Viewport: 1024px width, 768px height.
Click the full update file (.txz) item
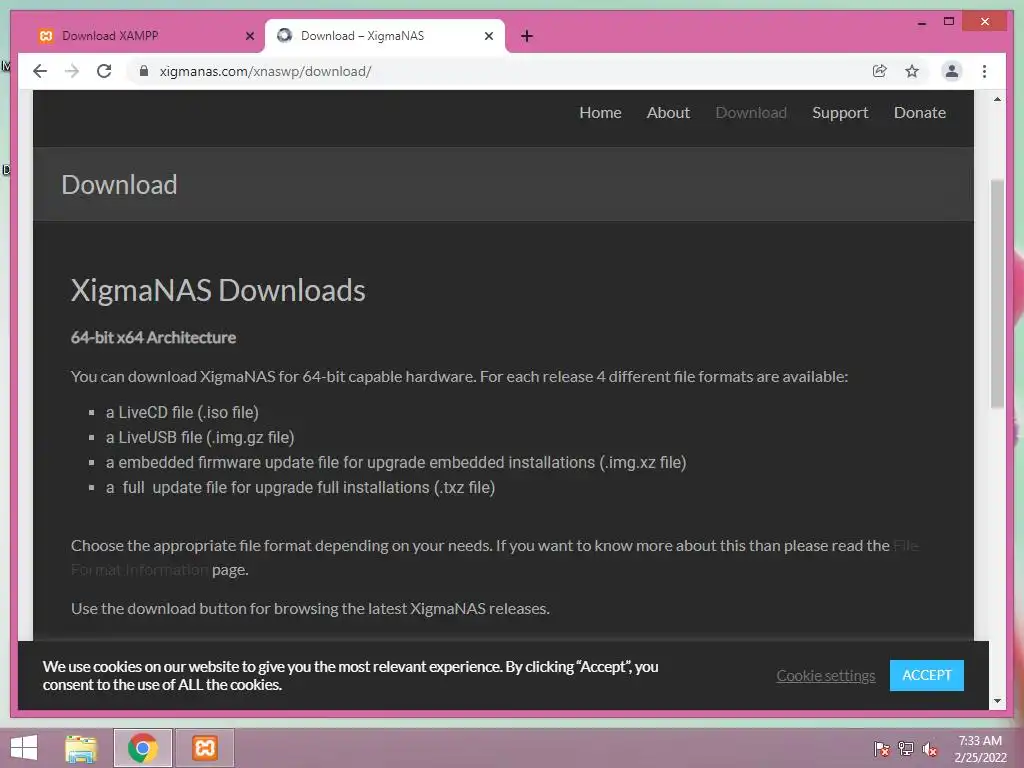[x=300, y=487]
